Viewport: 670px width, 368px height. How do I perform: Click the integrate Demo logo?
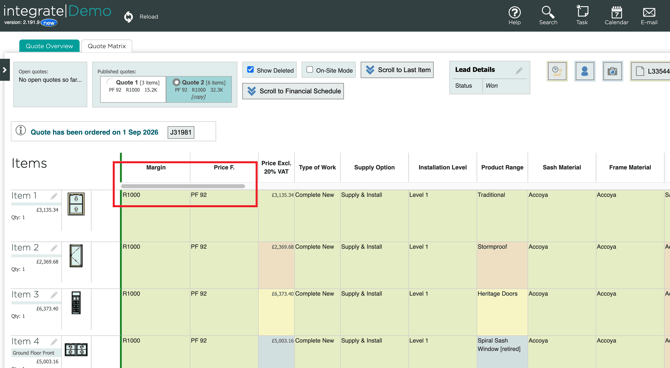point(57,11)
